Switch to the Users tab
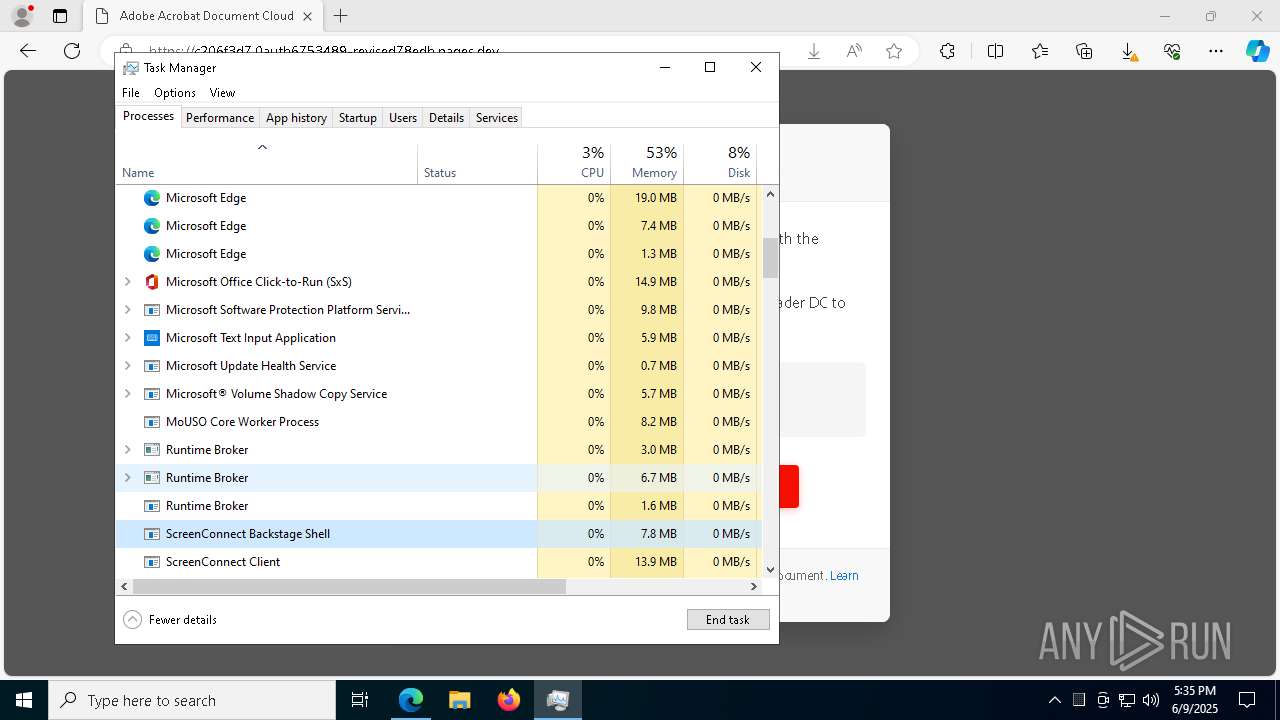 point(403,118)
